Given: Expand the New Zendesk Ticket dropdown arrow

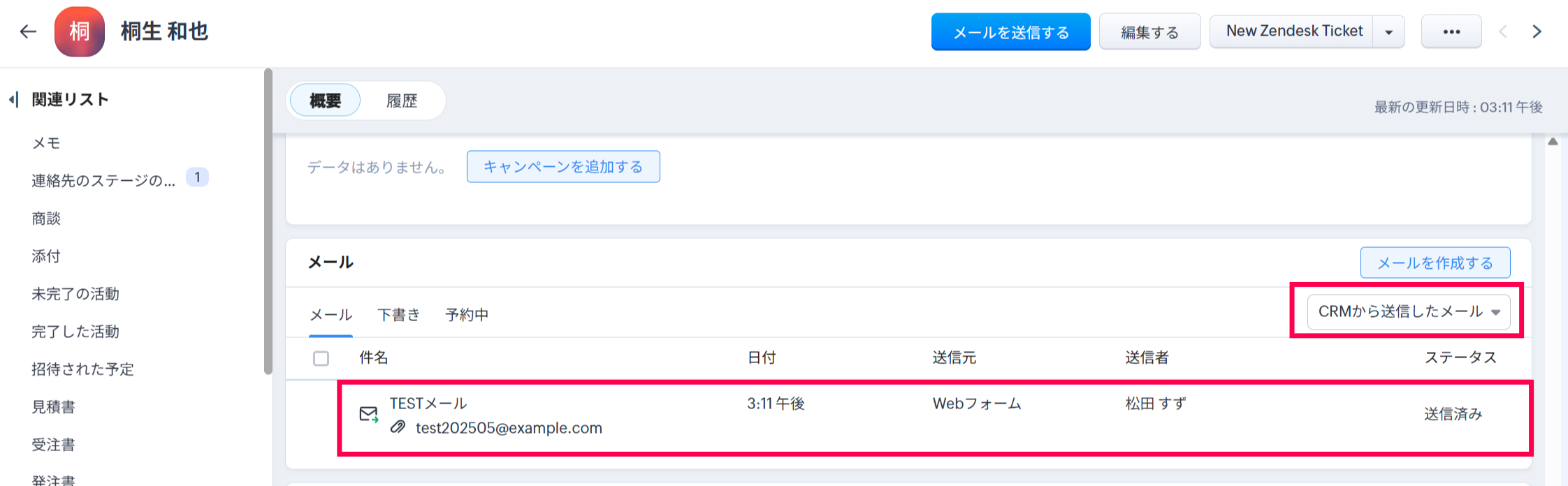Looking at the screenshot, I should coord(1388,32).
